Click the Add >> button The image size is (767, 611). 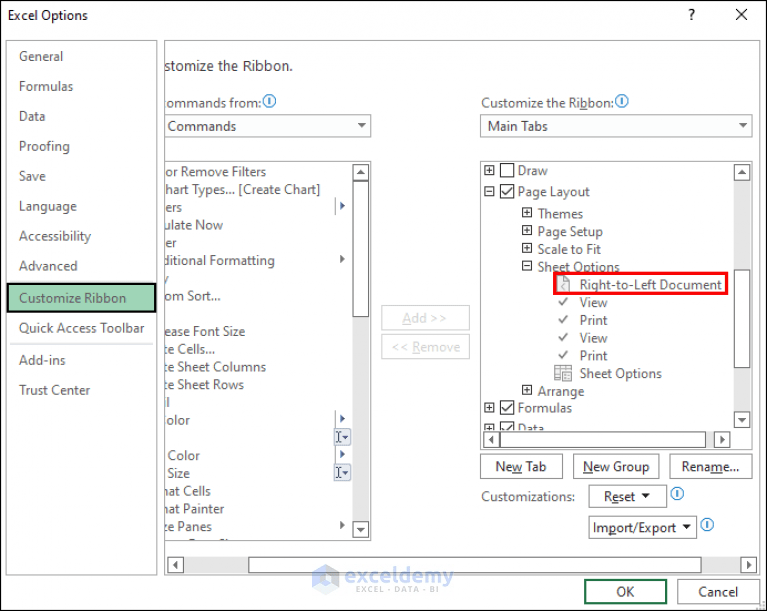tap(425, 318)
